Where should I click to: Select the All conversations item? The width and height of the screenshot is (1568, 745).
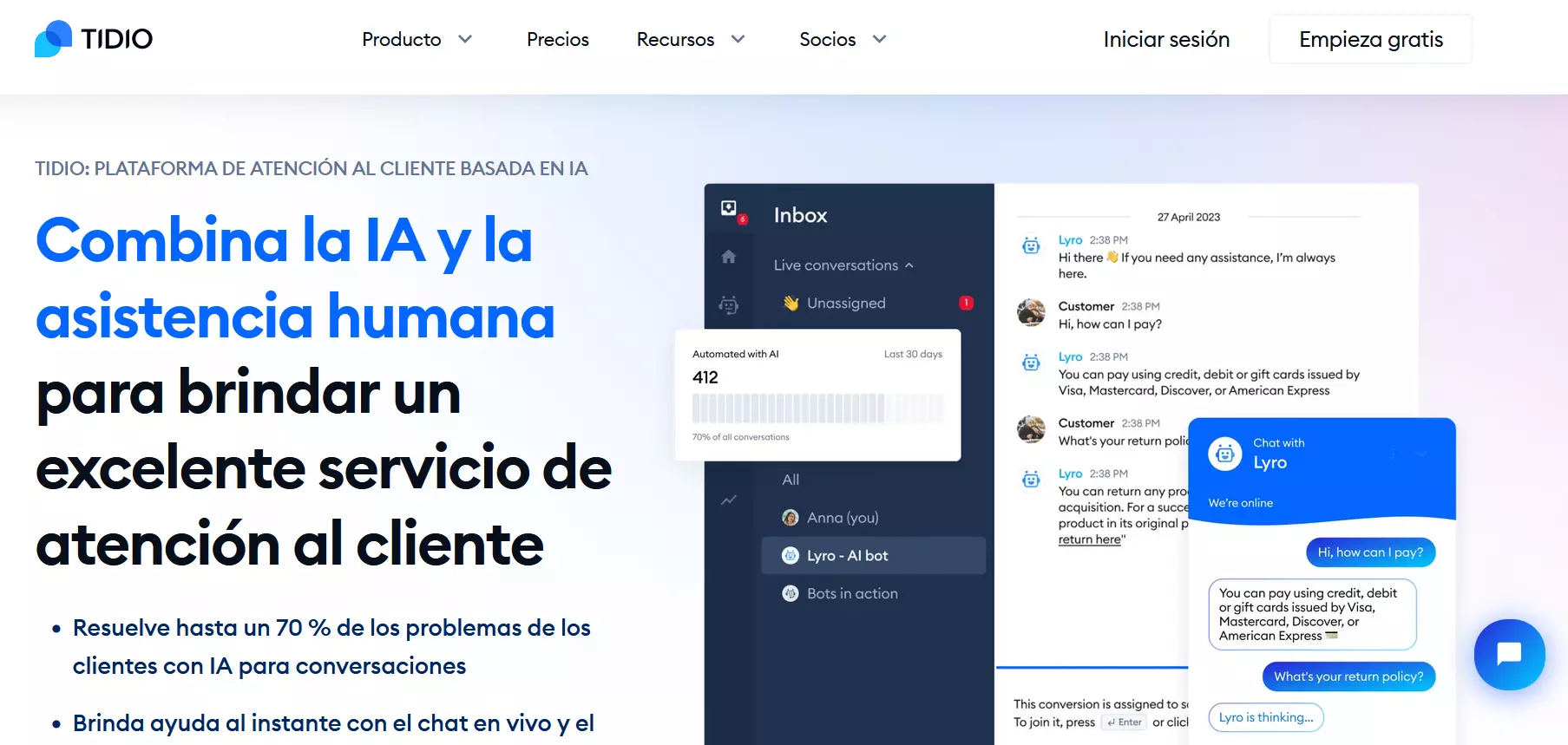click(791, 480)
